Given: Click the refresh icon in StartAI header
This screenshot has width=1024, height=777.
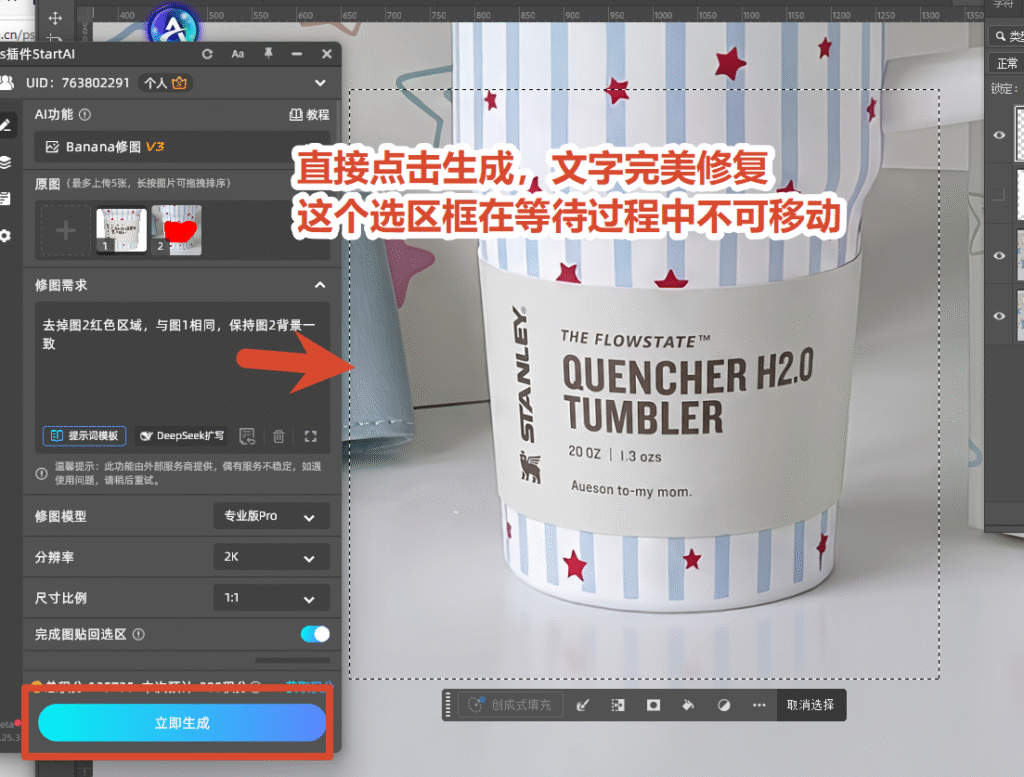Looking at the screenshot, I should click(207, 54).
